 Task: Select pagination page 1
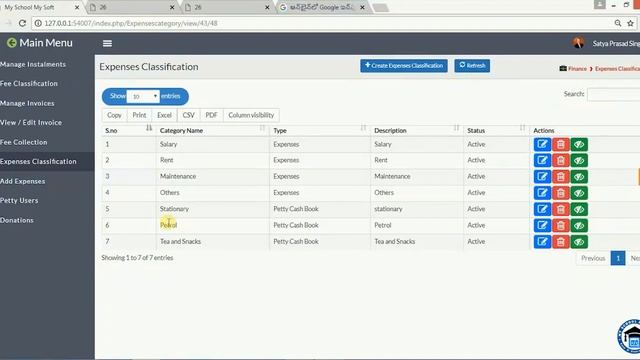[618, 258]
